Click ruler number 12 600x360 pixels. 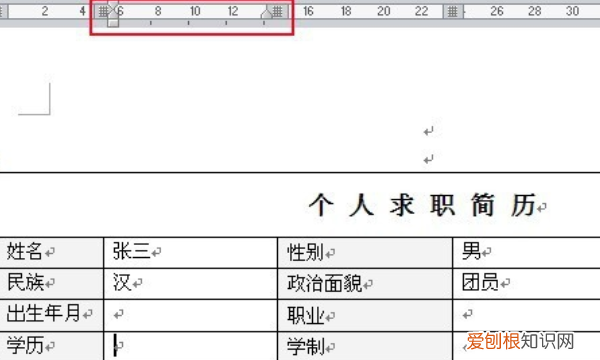click(x=233, y=11)
